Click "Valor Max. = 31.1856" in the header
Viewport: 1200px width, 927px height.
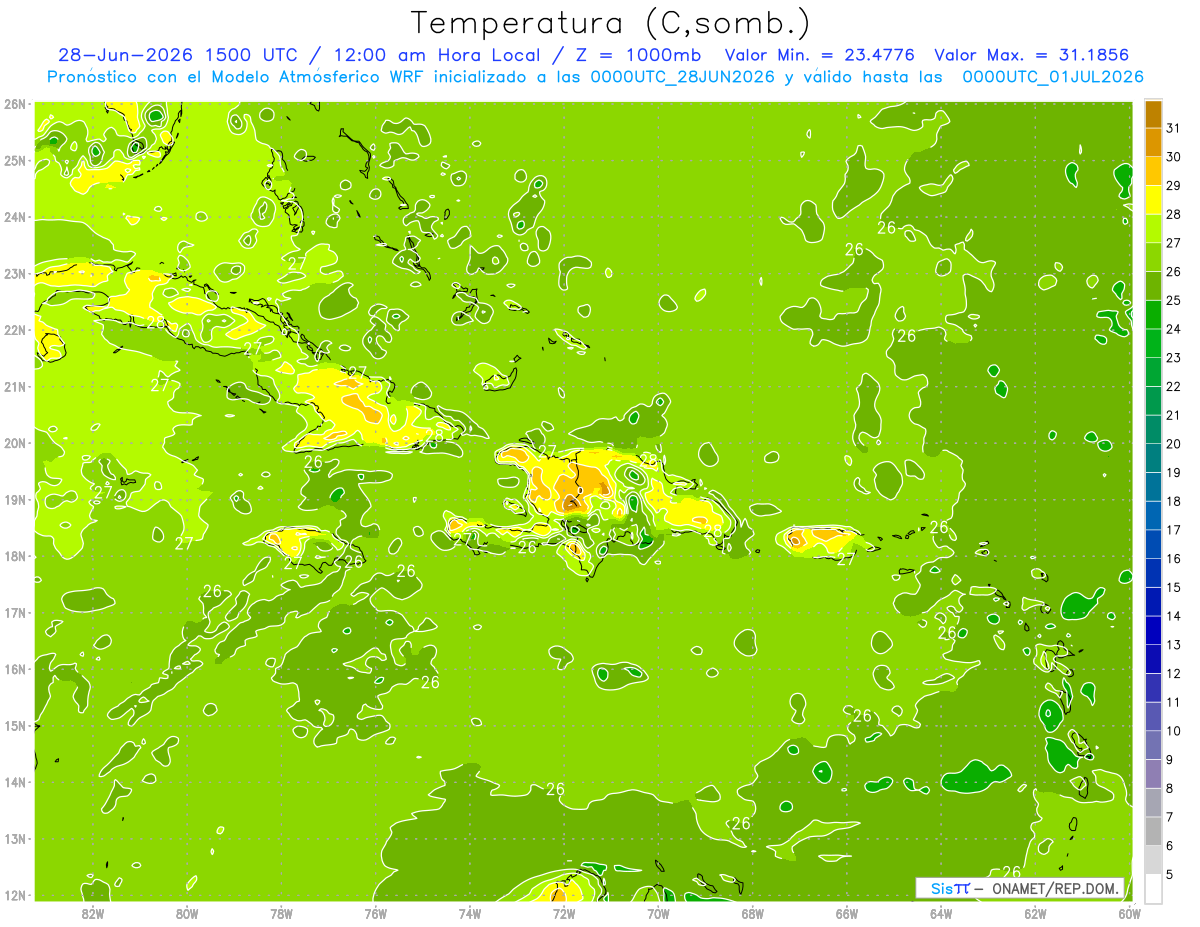tap(1031, 55)
